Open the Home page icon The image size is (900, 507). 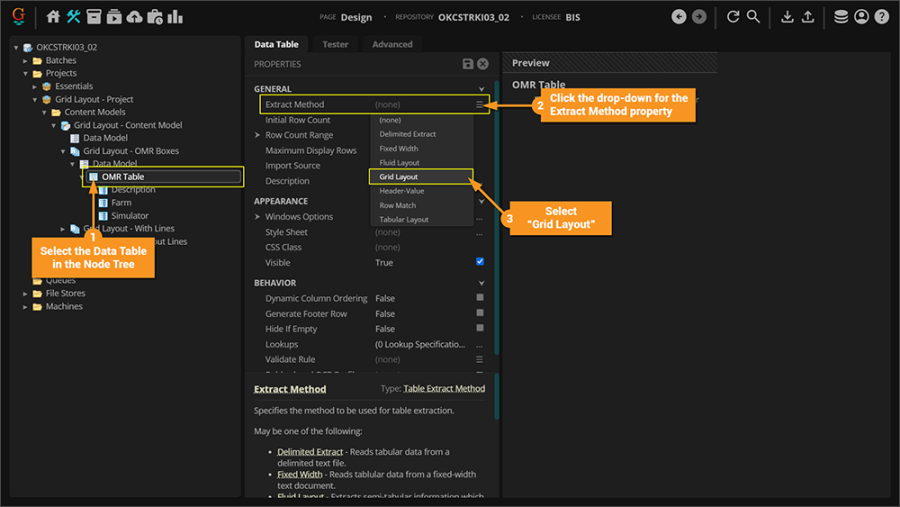(53, 17)
